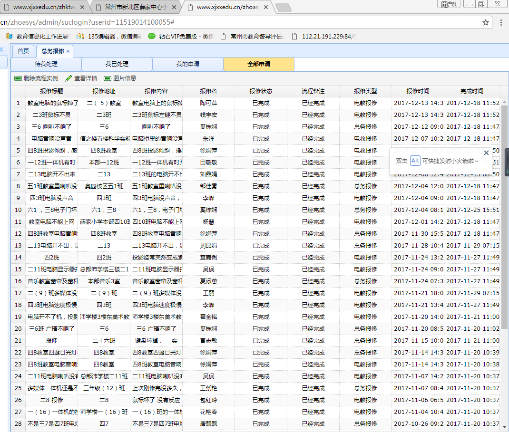Viewport: 509px width, 432px height.
Task: Select the row reported 2017-12-01 14:2
Action: coord(256,222)
